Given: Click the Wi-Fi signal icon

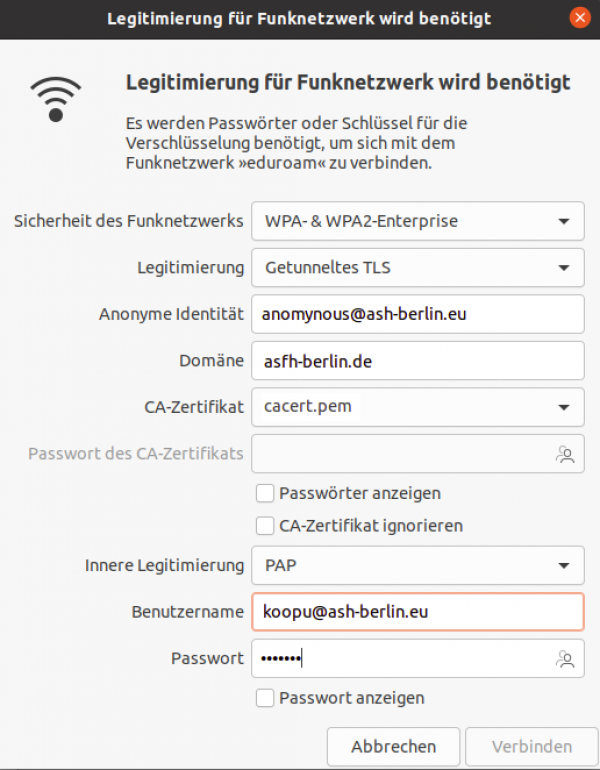Looking at the screenshot, I should pyautogui.click(x=55, y=99).
